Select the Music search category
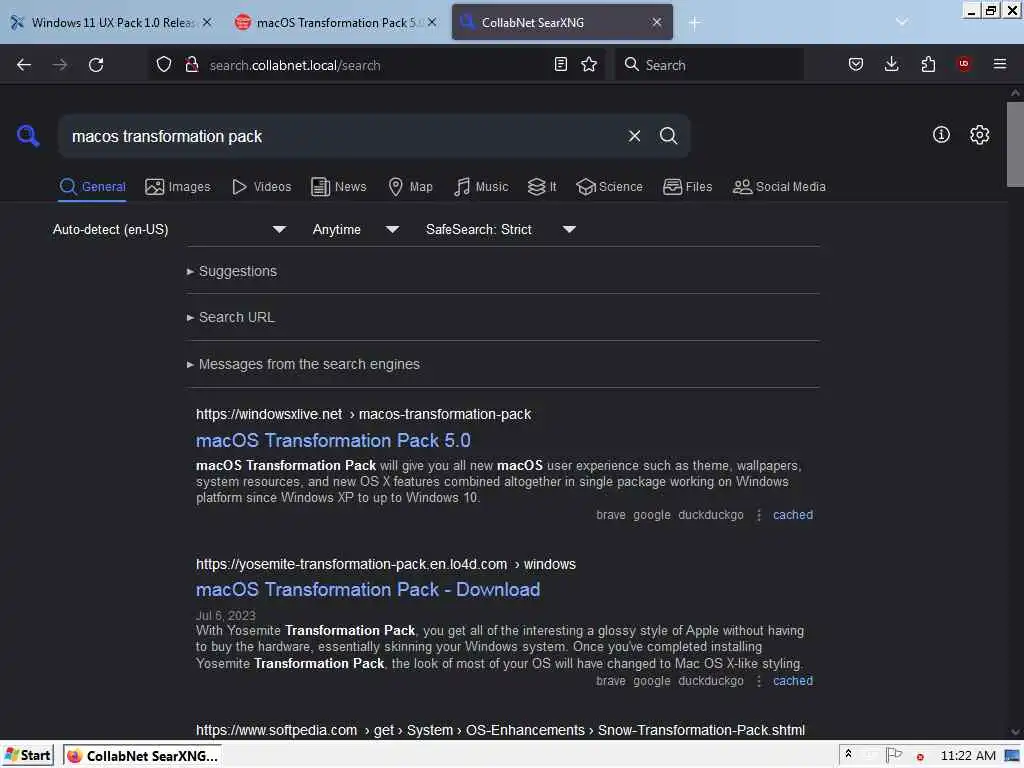 [481, 187]
